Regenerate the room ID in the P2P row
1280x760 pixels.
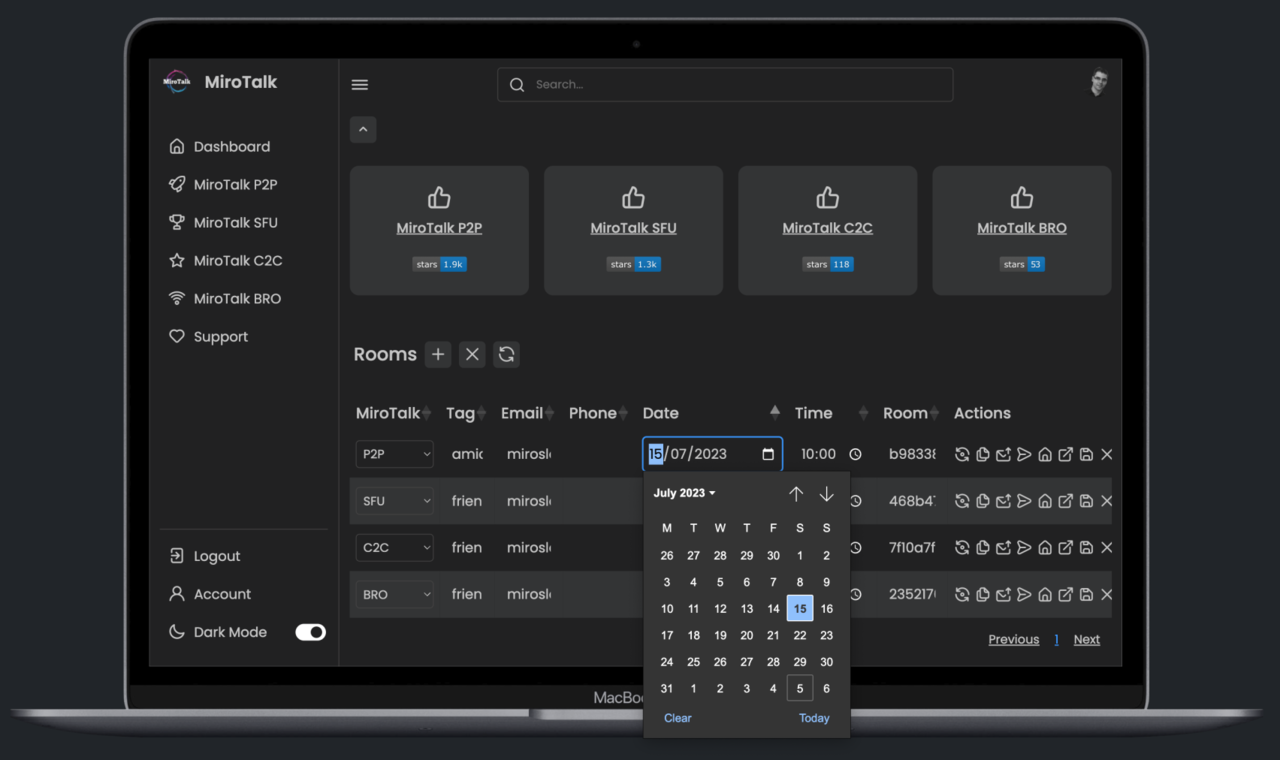pyautogui.click(x=962, y=454)
